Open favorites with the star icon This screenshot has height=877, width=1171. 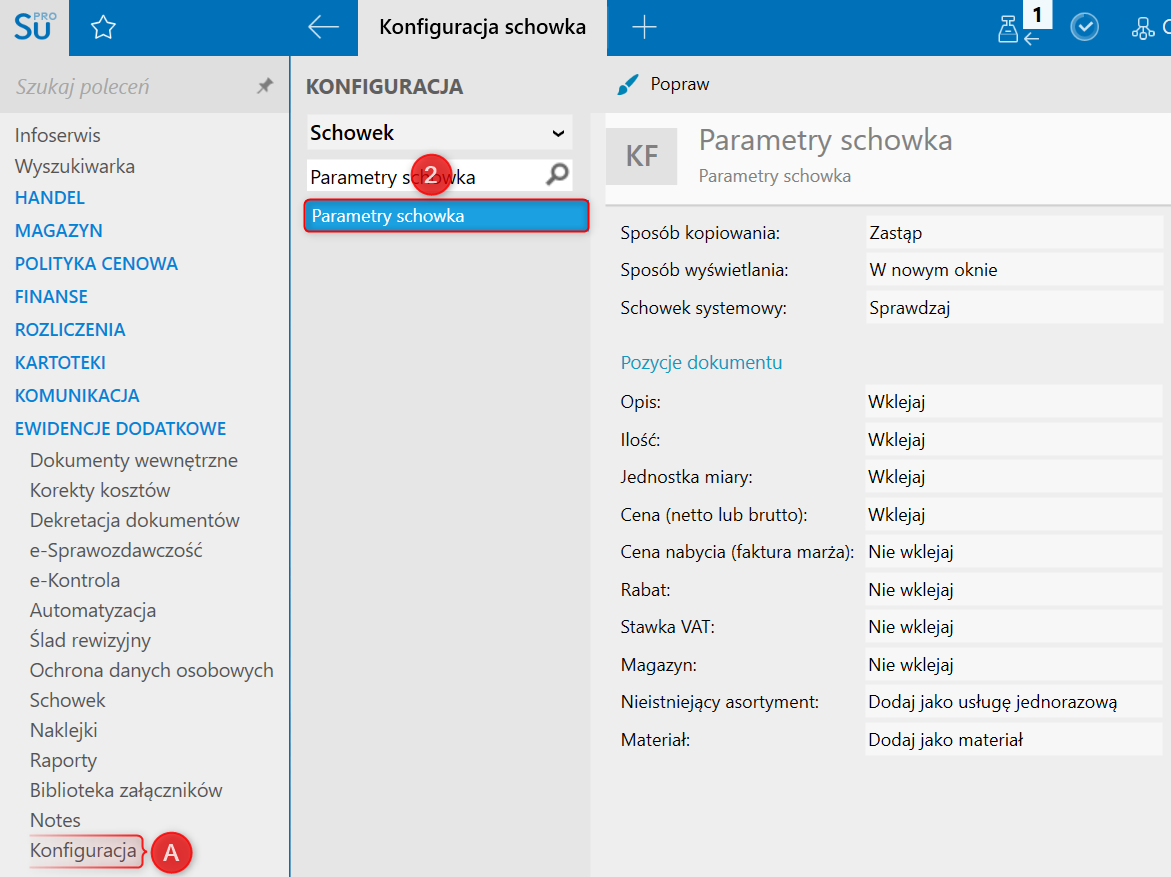point(103,28)
